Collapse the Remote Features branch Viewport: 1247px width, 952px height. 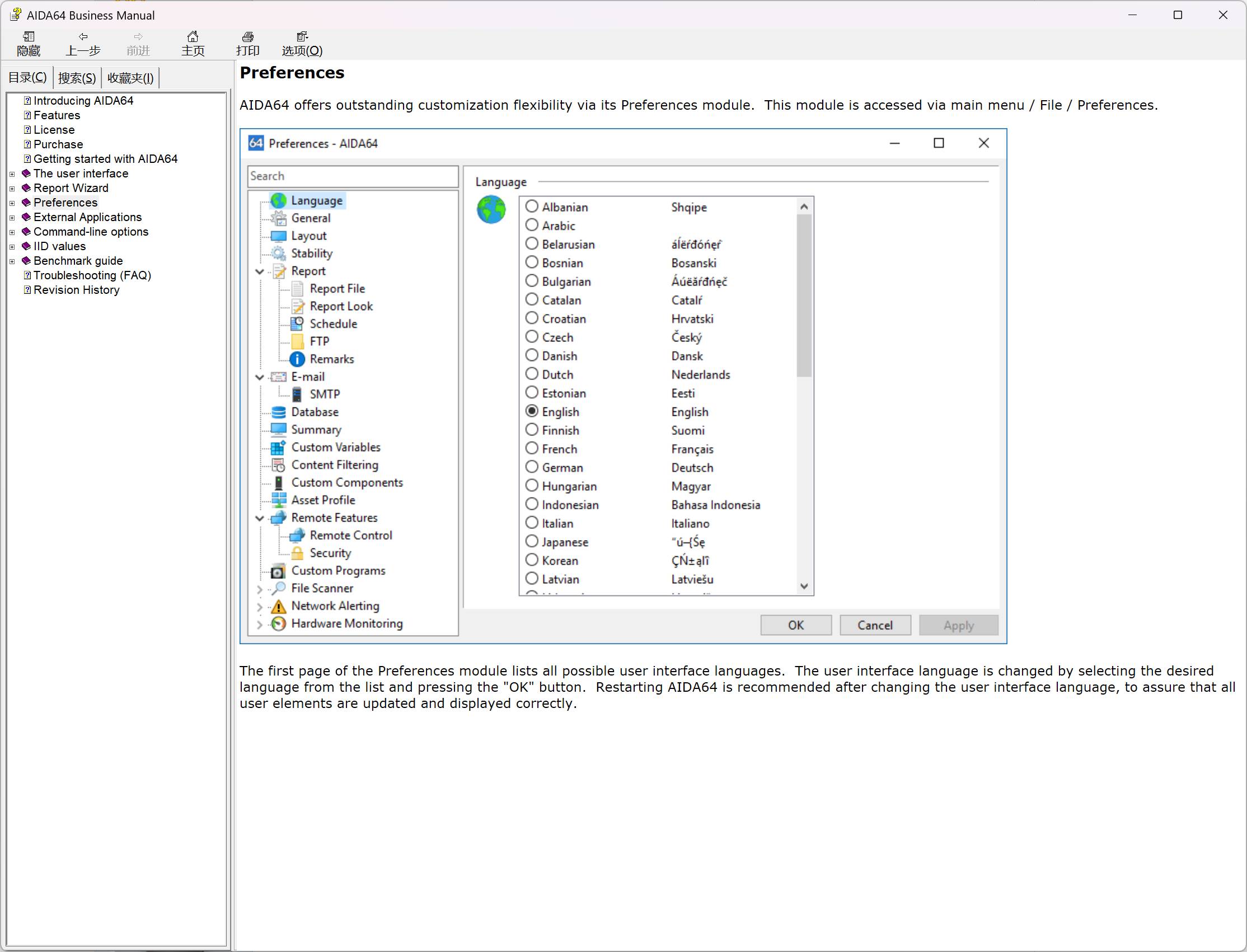click(x=260, y=518)
